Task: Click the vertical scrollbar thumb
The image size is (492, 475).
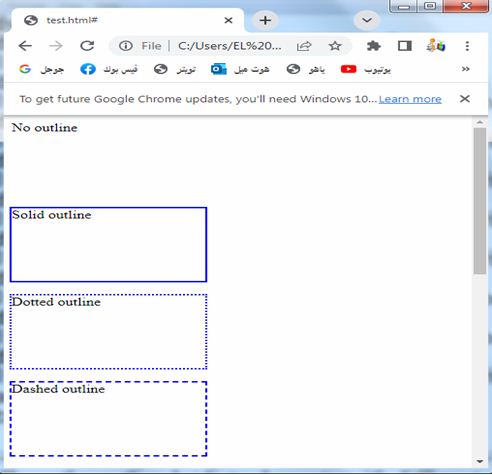Action: [x=480, y=201]
